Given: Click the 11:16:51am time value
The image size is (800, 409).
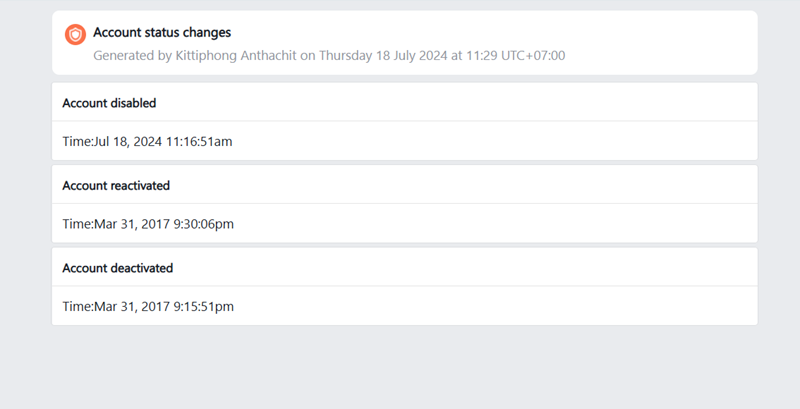Looking at the screenshot, I should tap(199, 142).
